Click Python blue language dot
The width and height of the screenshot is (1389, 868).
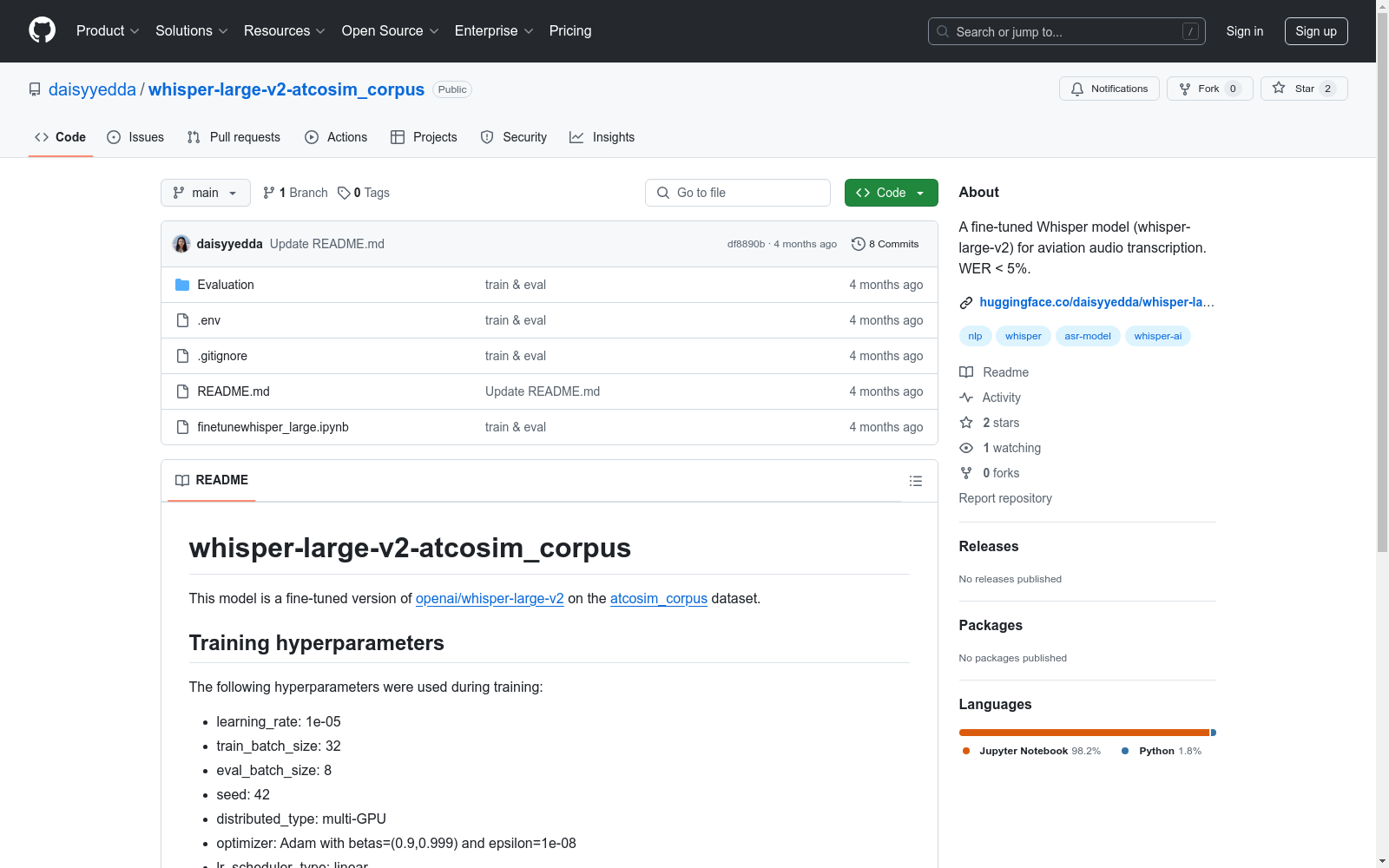click(x=1126, y=751)
